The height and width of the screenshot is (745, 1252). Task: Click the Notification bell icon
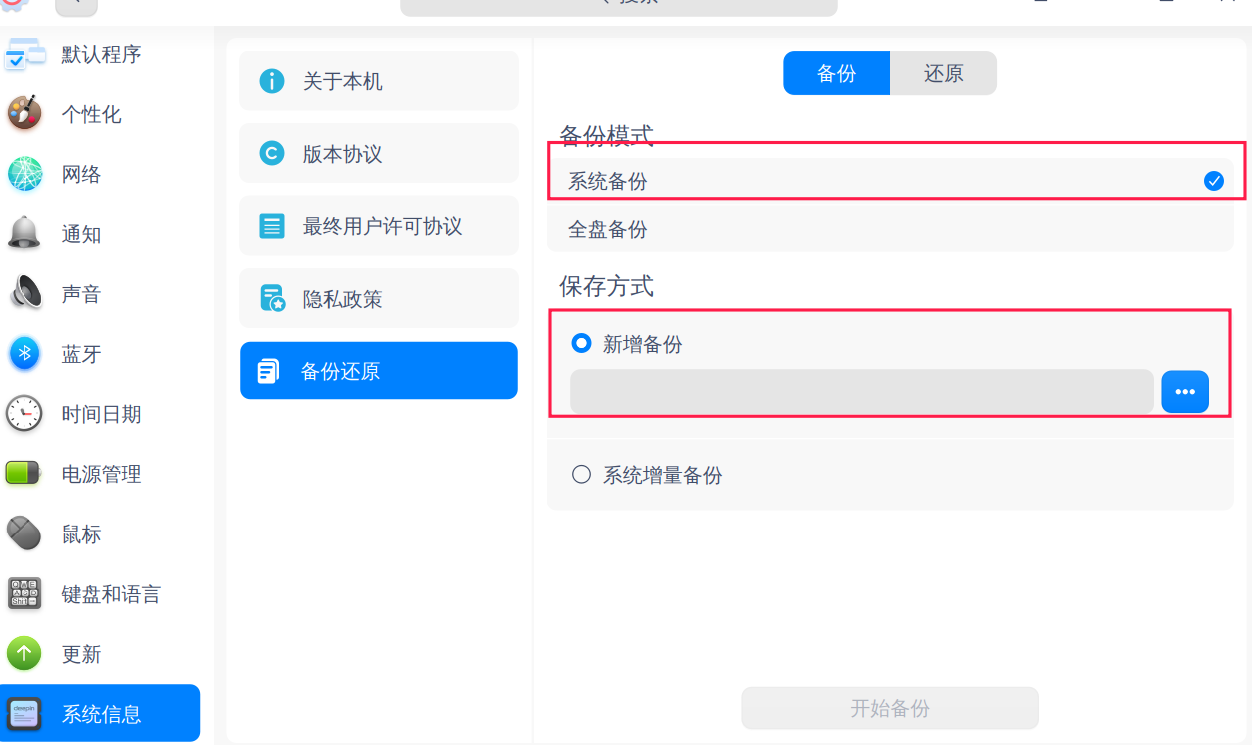click(x=24, y=234)
